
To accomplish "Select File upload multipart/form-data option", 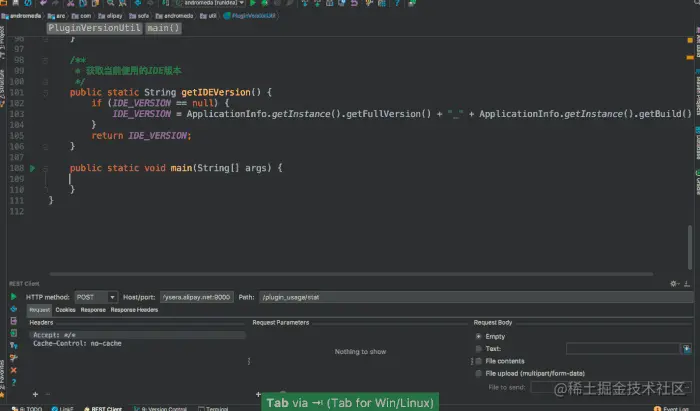I will pos(479,373).
